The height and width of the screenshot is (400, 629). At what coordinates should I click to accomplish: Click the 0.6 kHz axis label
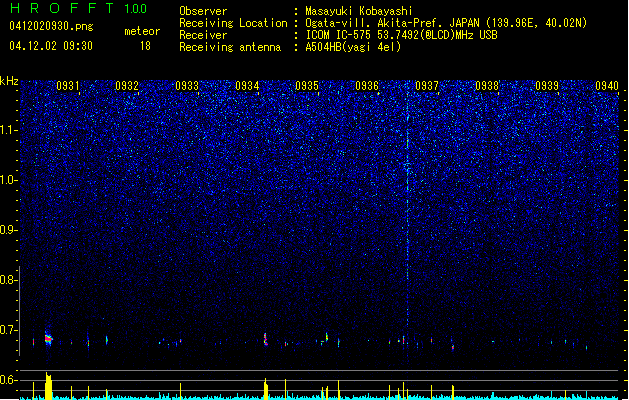pyautogui.click(x=8, y=380)
